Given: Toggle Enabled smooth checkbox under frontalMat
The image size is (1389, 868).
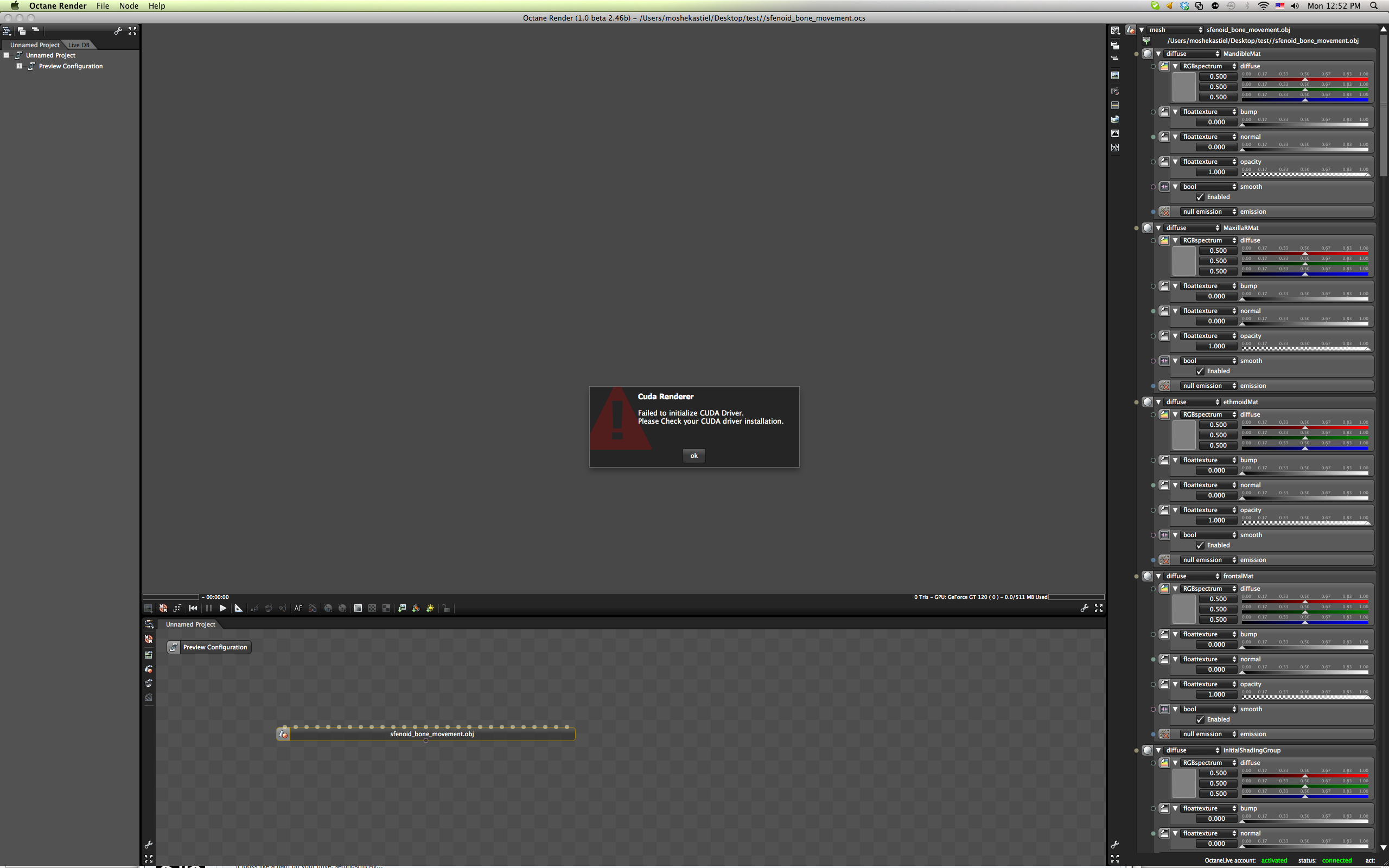Looking at the screenshot, I should click(x=1200, y=719).
